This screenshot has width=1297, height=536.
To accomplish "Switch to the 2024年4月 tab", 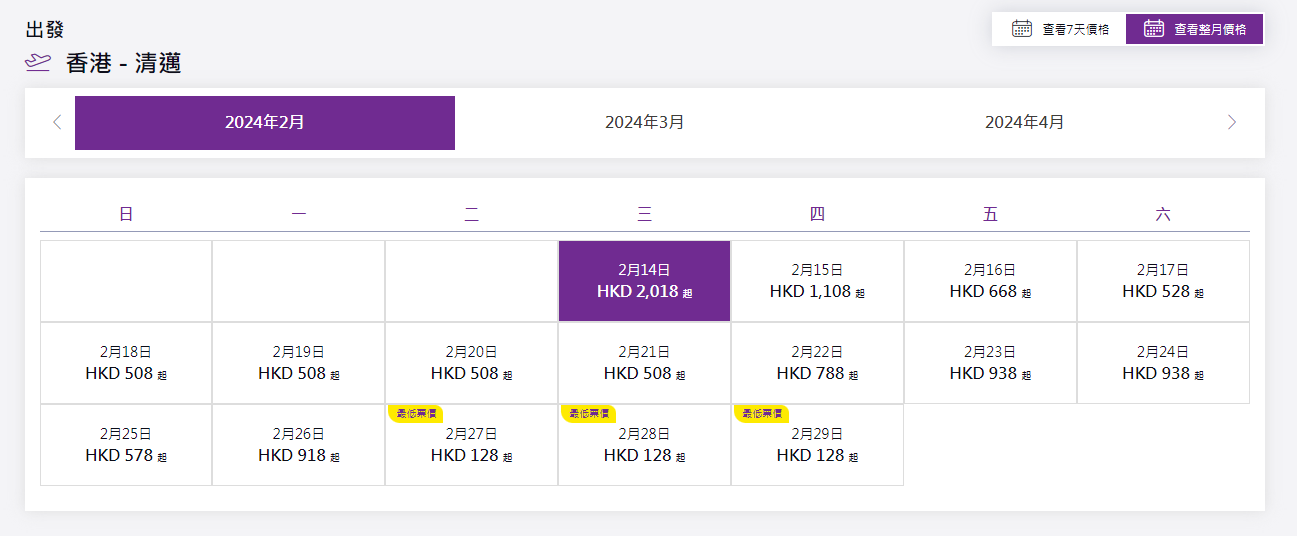I will 1024,122.
